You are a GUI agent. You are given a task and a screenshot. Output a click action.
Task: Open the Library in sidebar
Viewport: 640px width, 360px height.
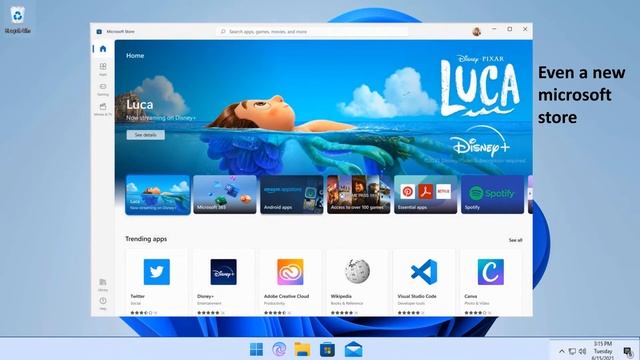(x=103, y=284)
